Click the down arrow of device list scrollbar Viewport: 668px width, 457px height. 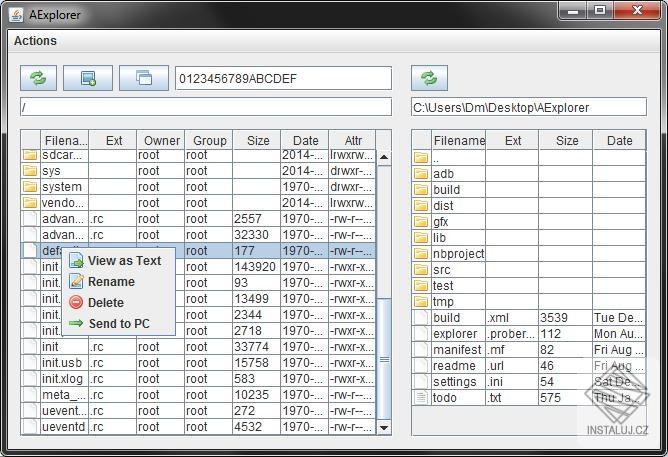point(384,428)
